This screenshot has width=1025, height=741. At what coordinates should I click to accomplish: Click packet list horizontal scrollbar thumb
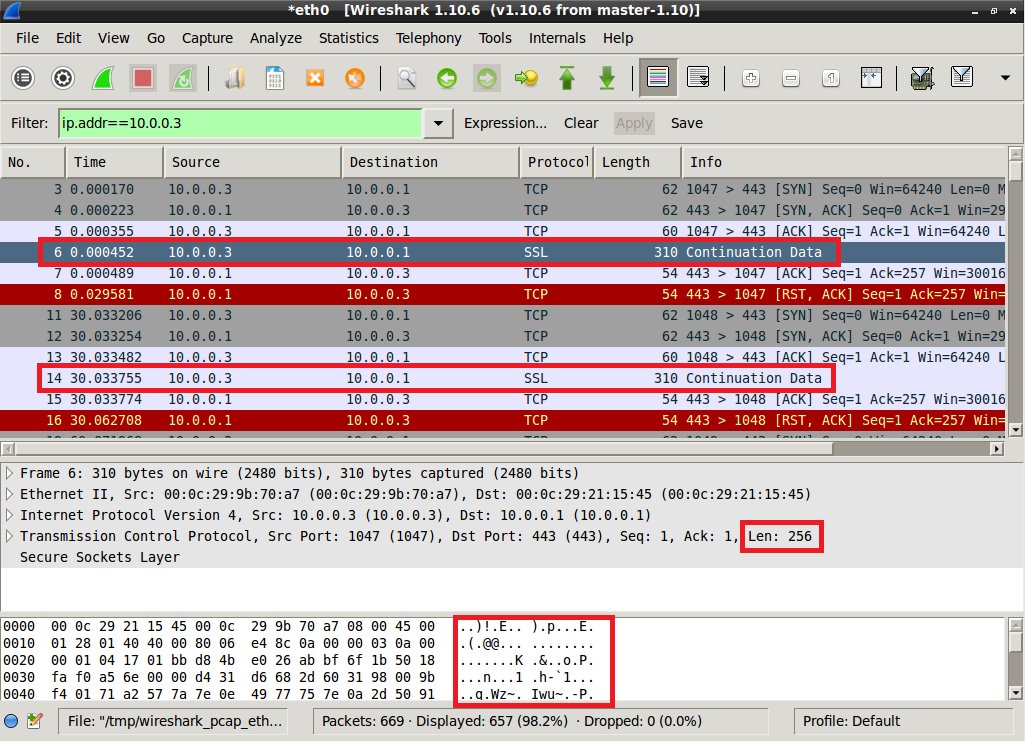(x=424, y=448)
